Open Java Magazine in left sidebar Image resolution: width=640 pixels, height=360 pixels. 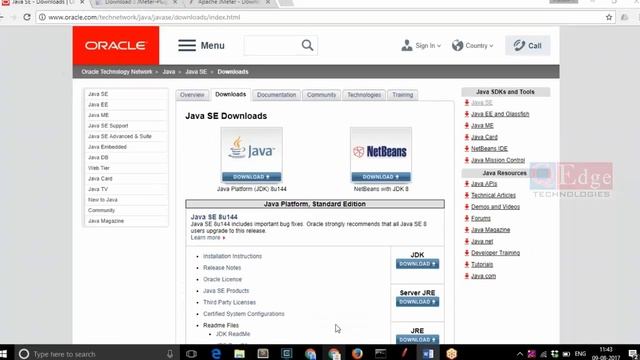tap(106, 221)
